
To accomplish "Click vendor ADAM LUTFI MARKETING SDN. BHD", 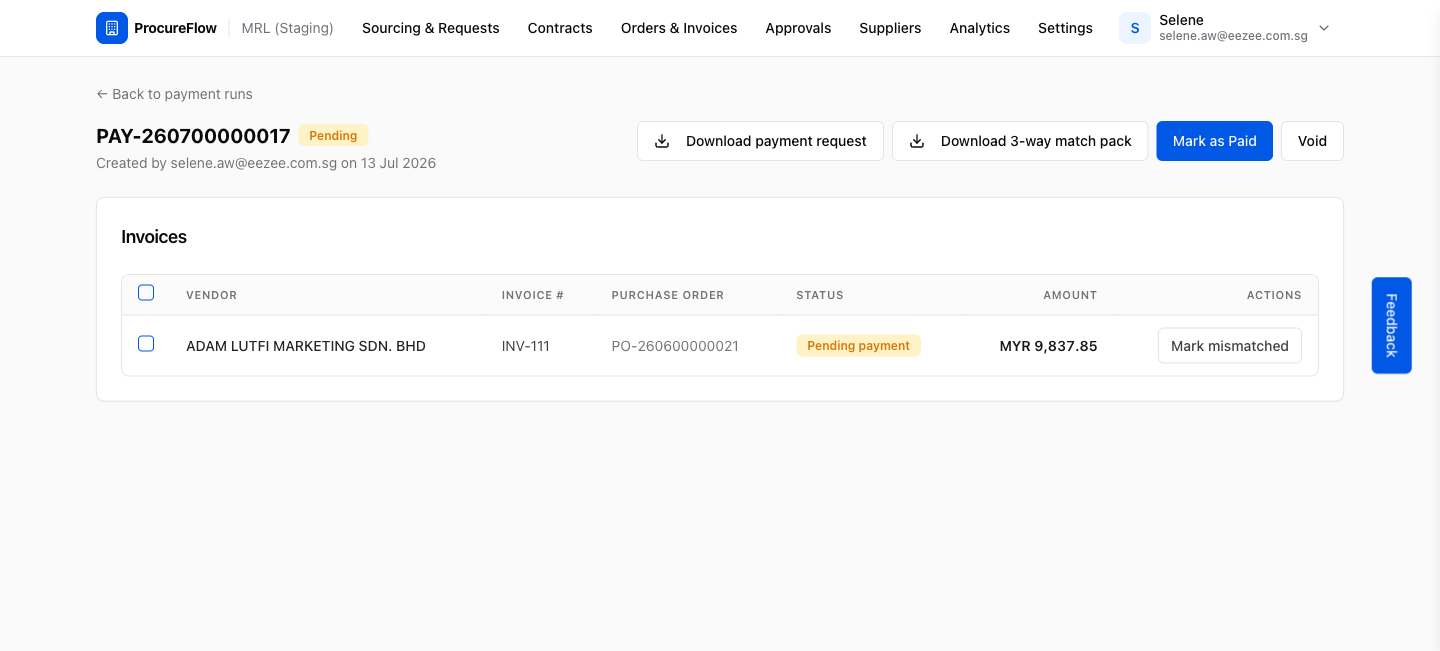I will (306, 346).
